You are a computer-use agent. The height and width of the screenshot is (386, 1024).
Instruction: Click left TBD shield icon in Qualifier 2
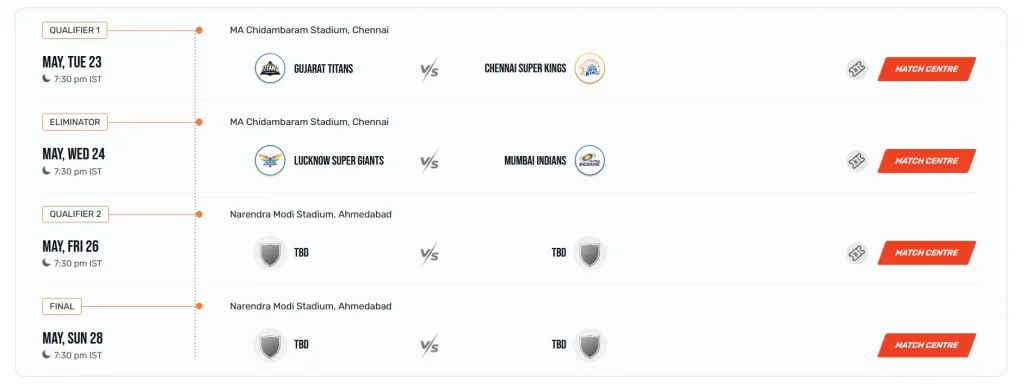point(270,253)
